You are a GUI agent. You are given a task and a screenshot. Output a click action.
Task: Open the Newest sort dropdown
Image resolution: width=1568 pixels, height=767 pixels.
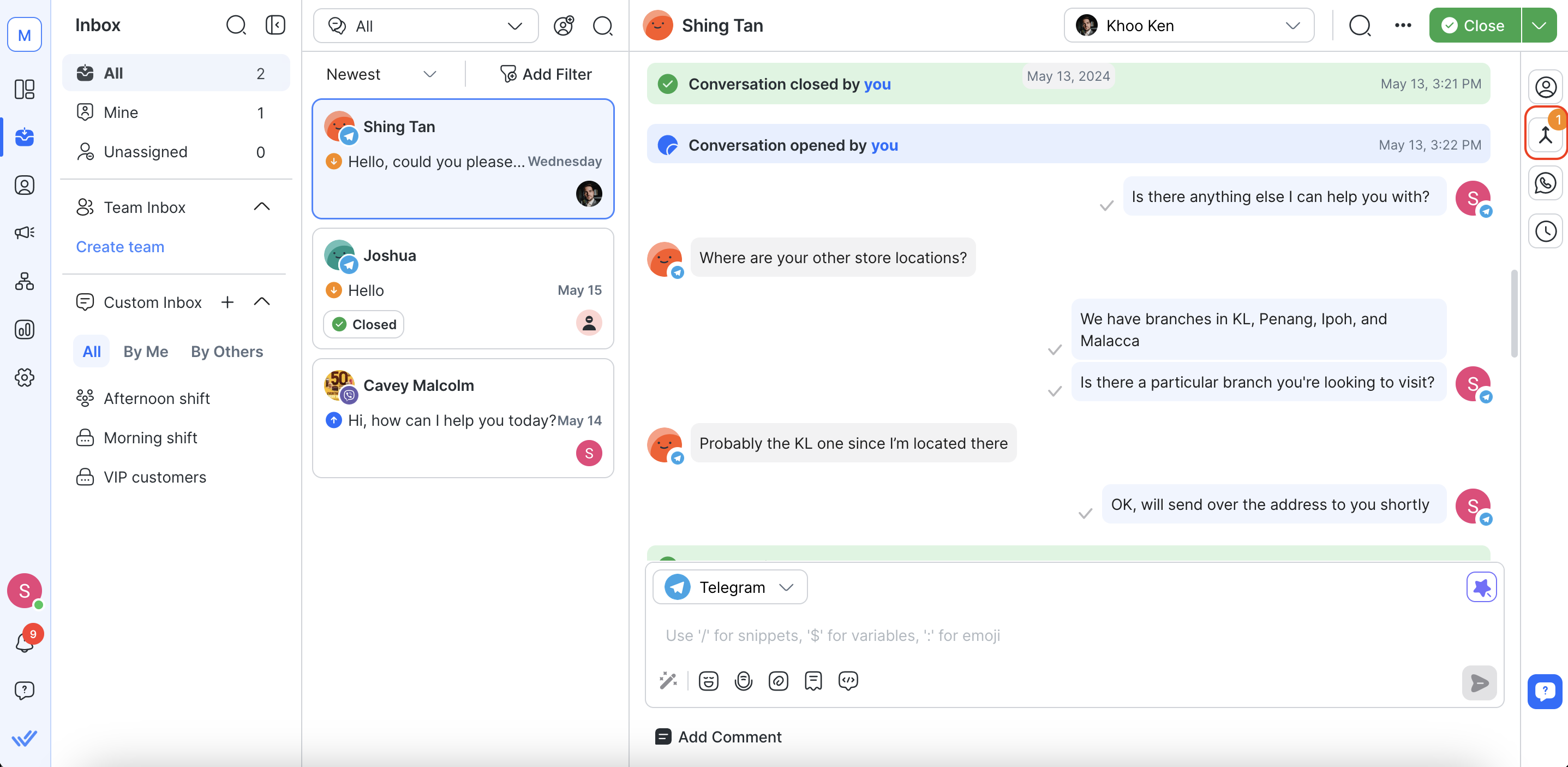pyautogui.click(x=381, y=74)
